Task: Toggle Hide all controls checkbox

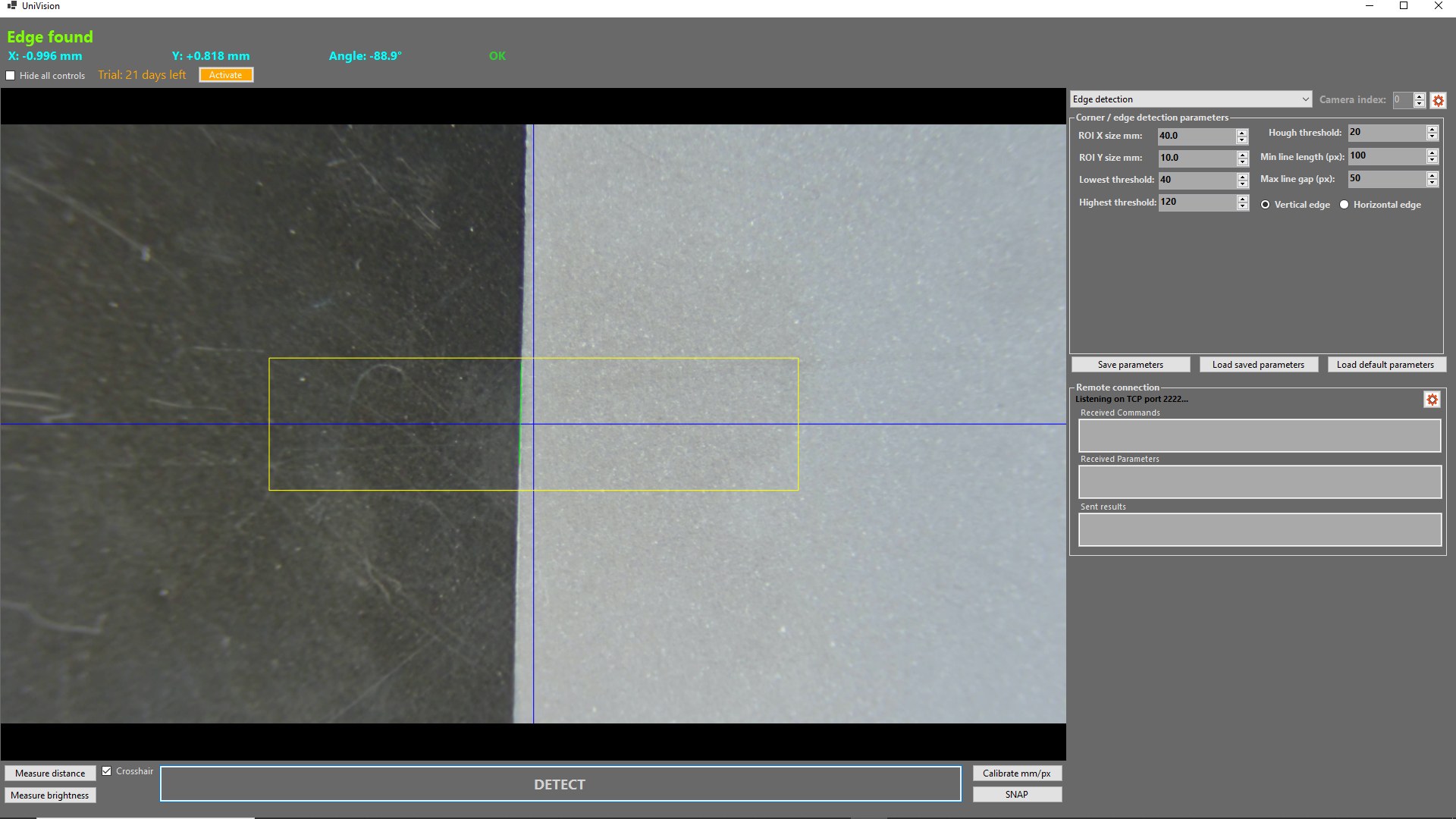Action: click(11, 76)
